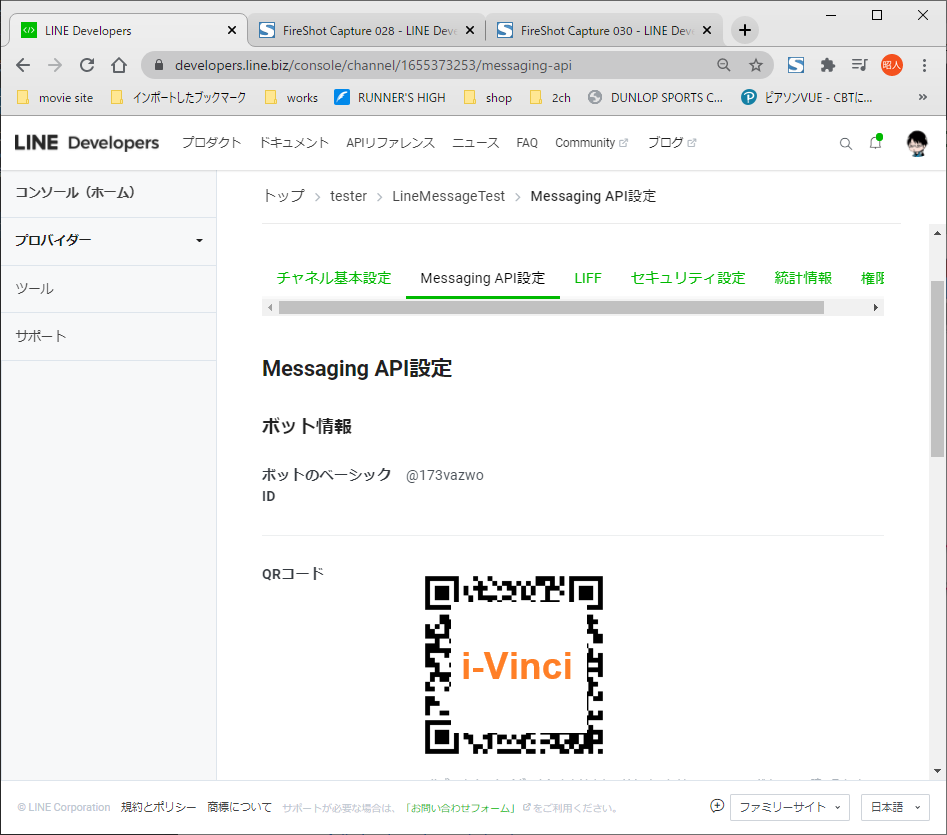This screenshot has height=835, width=947.
Task: Open コンソール（ホーム） in the sidebar
Action: (109, 193)
